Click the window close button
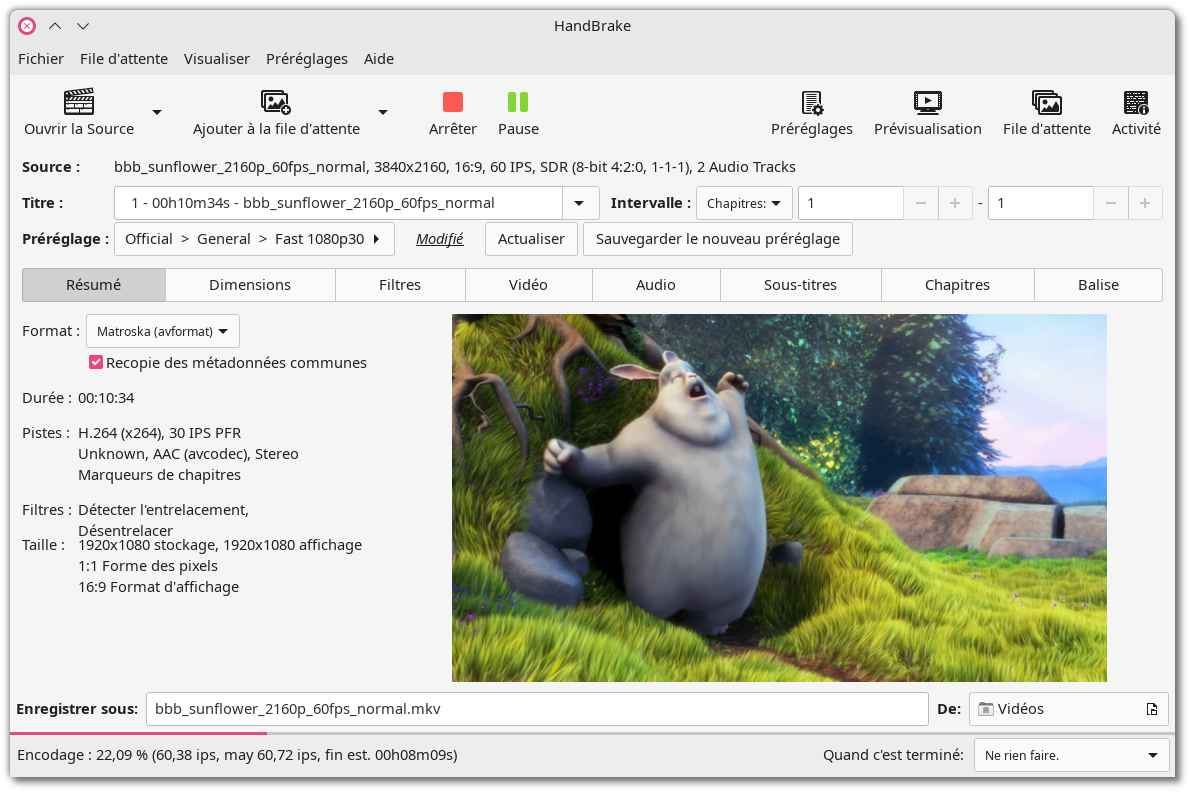The height and width of the screenshot is (793, 1191). (x=27, y=26)
